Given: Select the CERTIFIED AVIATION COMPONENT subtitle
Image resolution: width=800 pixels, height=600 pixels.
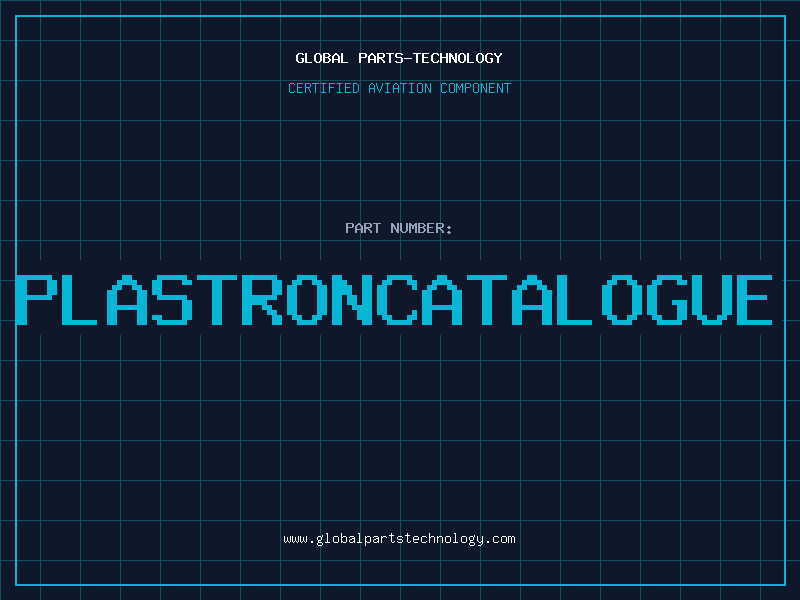Looking at the screenshot, I should pyautogui.click(x=399, y=88).
